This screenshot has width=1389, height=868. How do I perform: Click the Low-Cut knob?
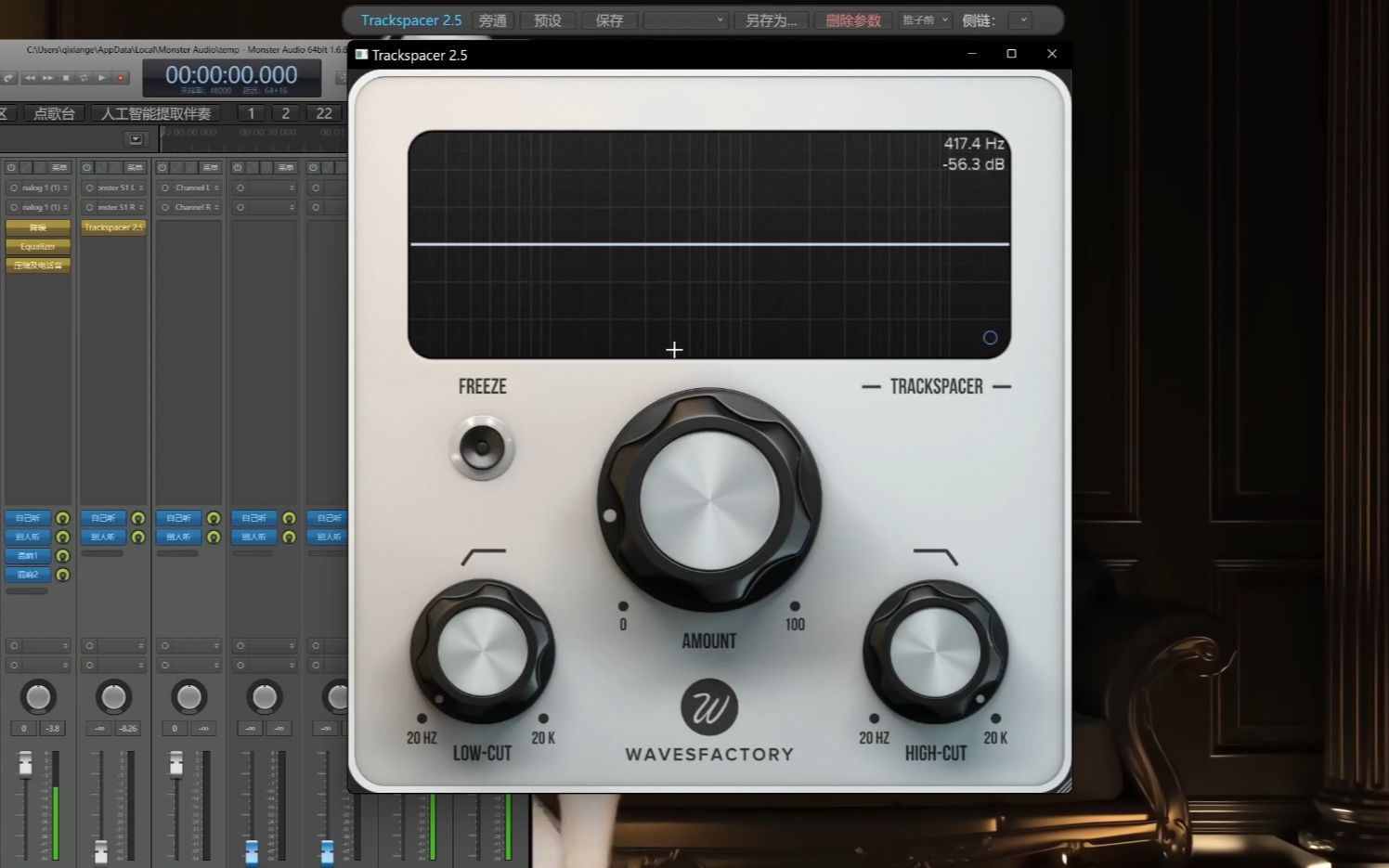click(x=482, y=651)
